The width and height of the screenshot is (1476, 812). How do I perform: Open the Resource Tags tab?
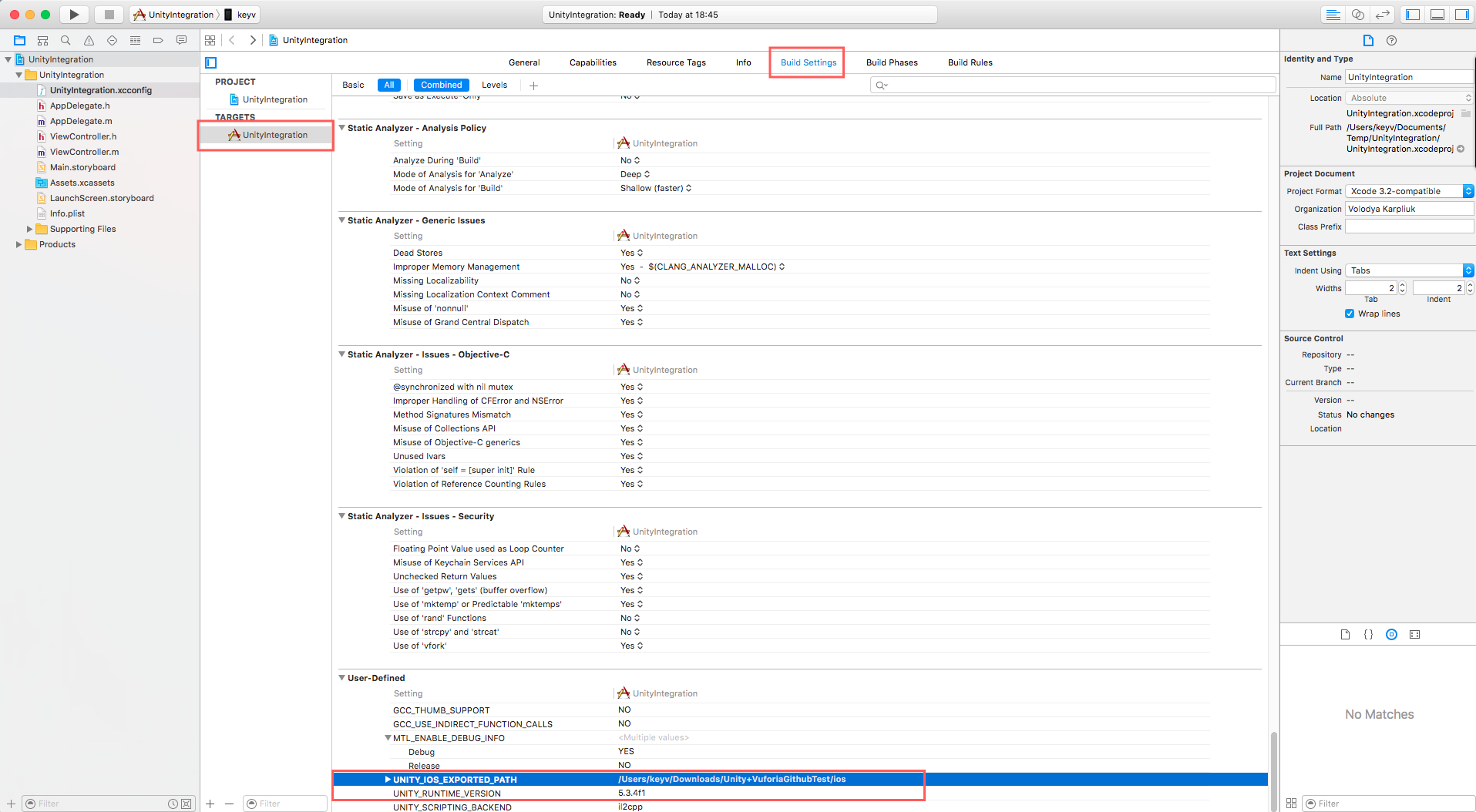(676, 62)
